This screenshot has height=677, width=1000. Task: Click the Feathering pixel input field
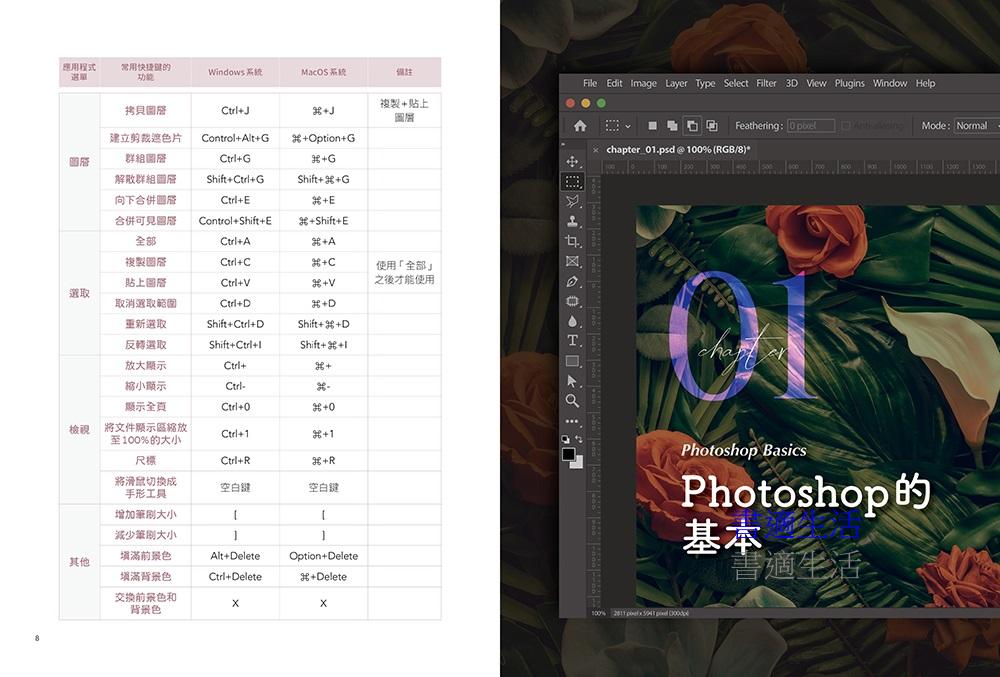click(811, 126)
